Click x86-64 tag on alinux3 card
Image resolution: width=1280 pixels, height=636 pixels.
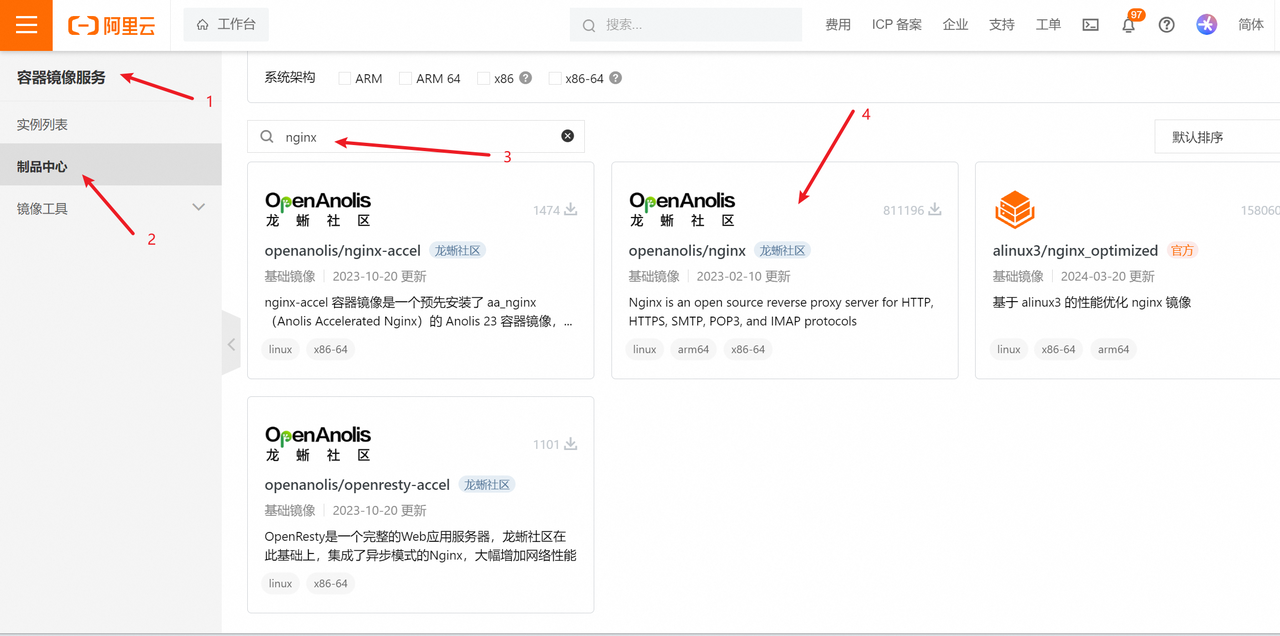[1059, 349]
